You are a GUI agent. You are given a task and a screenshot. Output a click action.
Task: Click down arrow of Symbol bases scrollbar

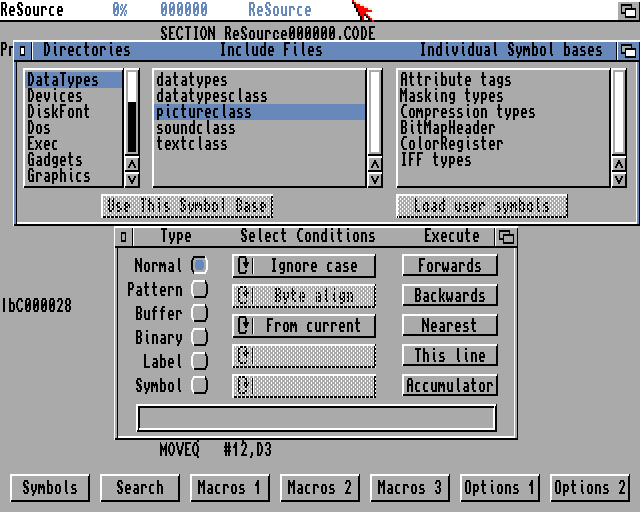pyautogui.click(x=619, y=179)
